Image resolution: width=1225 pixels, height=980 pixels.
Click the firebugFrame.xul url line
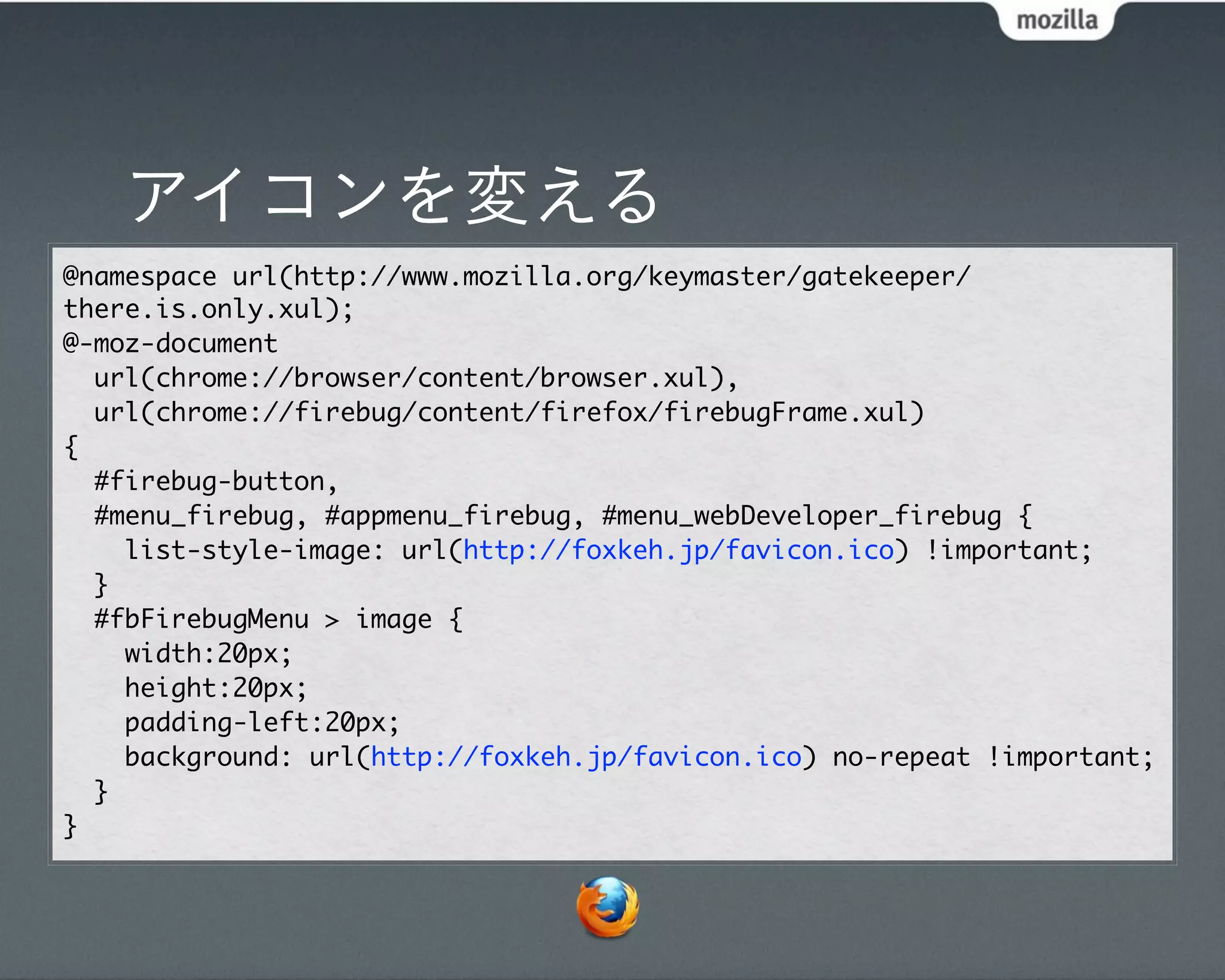point(509,413)
